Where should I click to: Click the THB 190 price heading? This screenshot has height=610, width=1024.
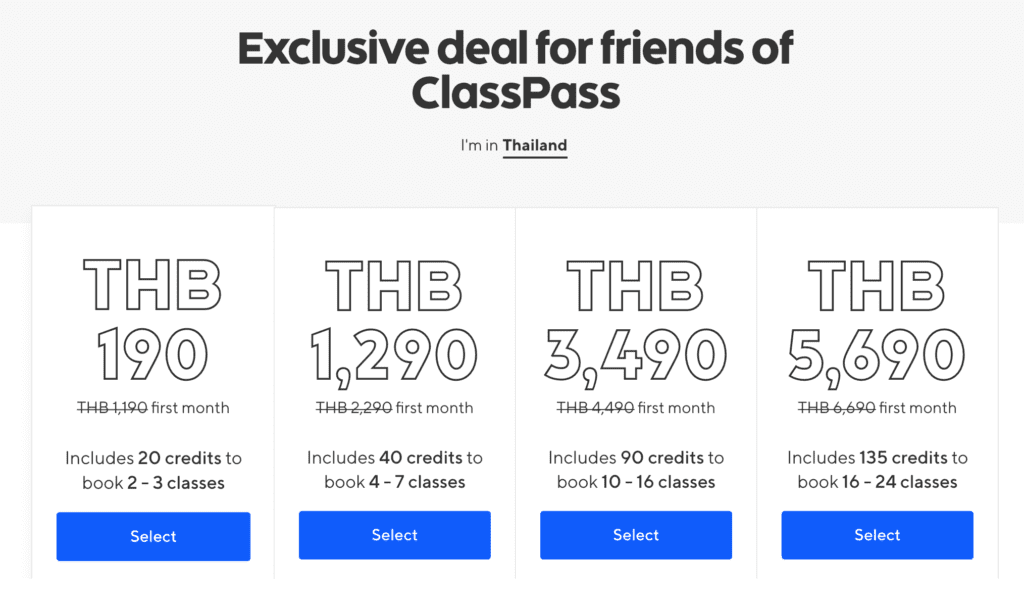pyautogui.click(x=153, y=320)
